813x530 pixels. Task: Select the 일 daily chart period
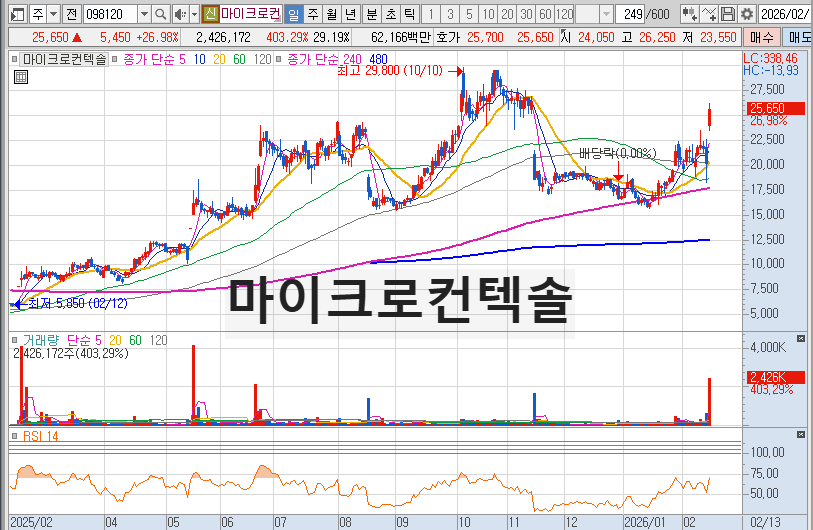(x=293, y=14)
